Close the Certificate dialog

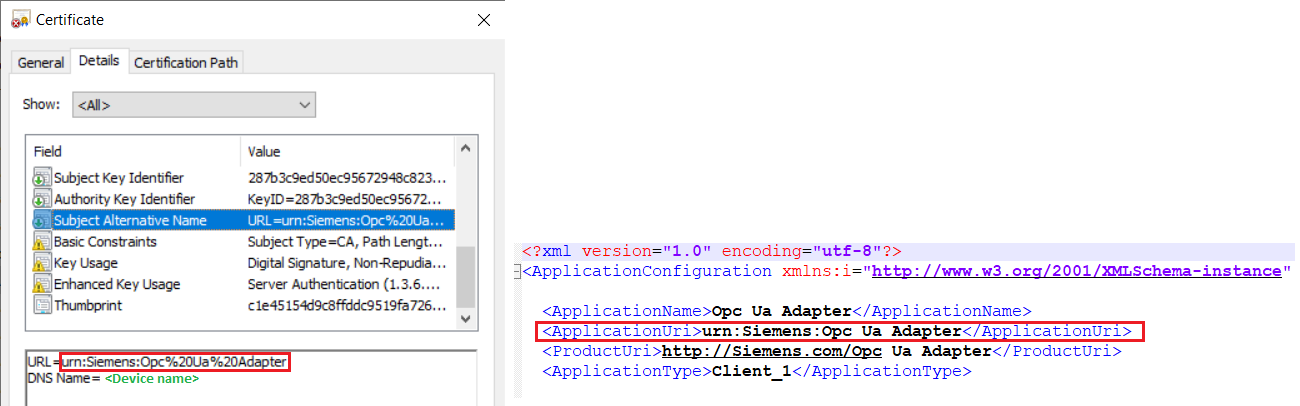click(x=484, y=20)
